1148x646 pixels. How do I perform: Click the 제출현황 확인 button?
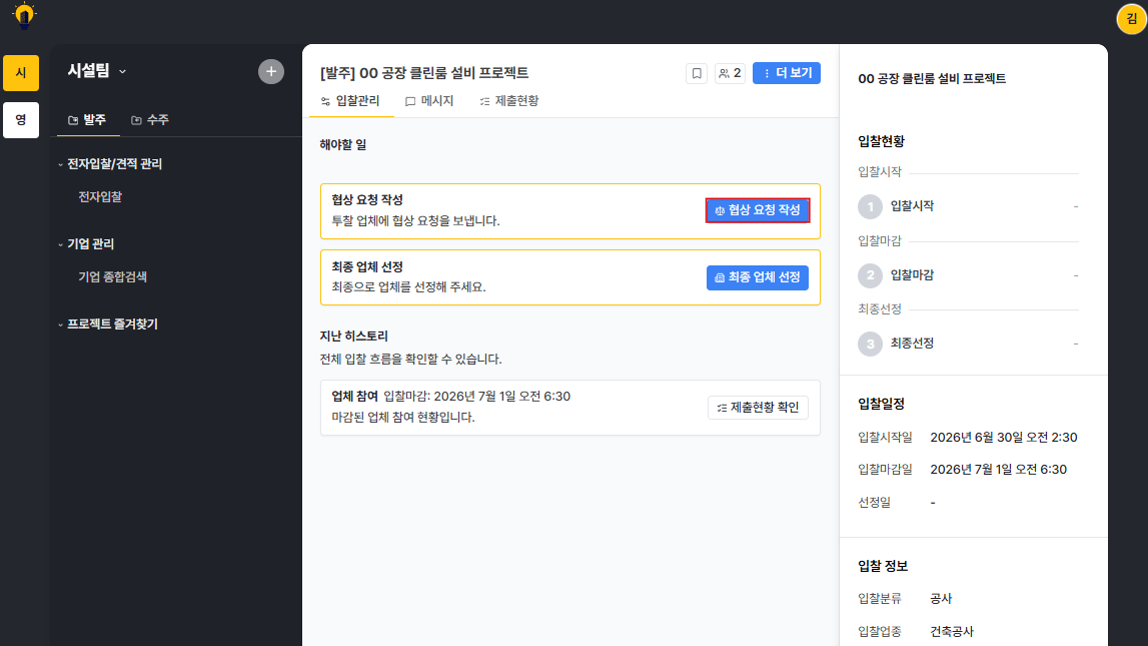758,407
